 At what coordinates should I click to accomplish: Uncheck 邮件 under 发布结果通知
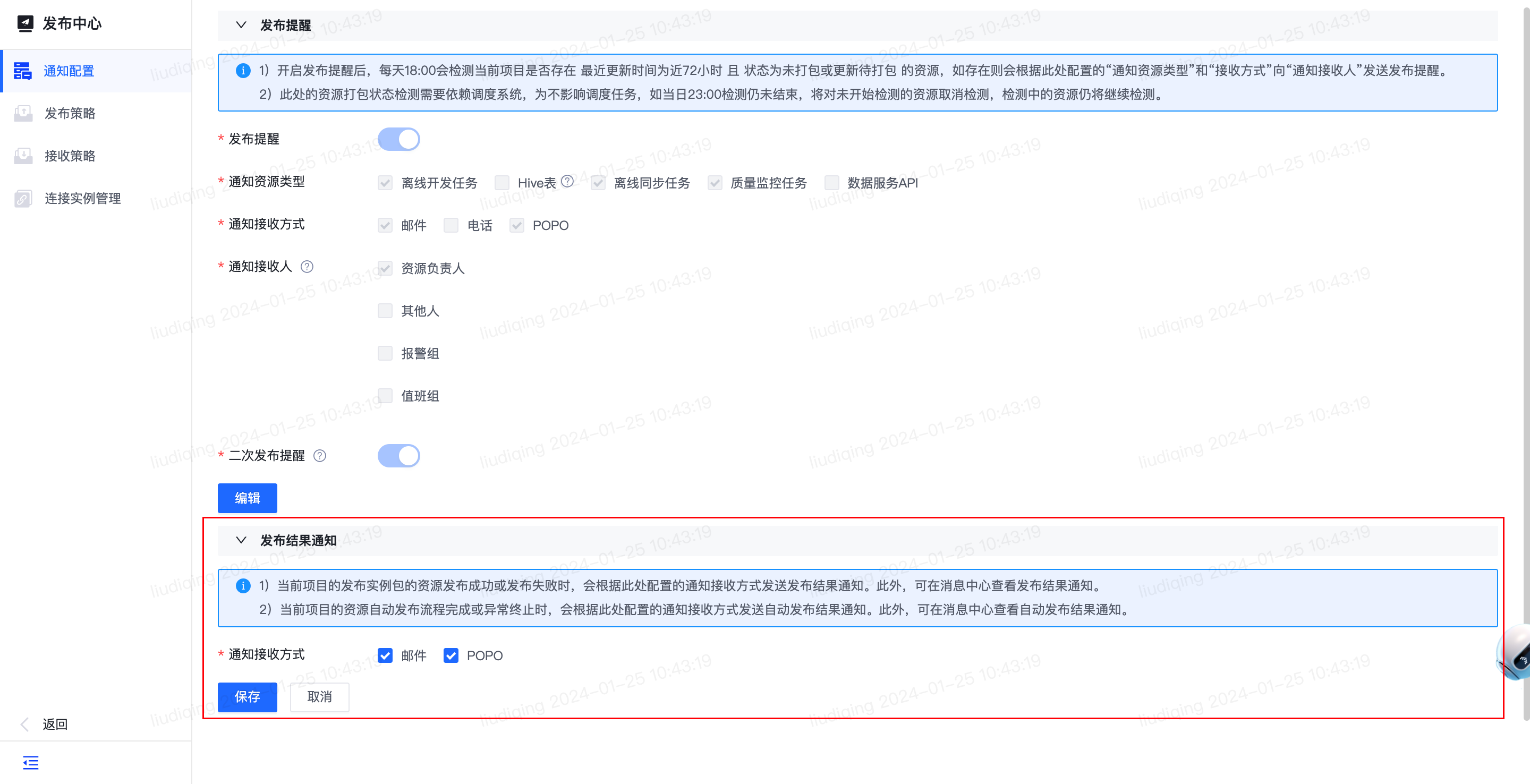tap(385, 655)
